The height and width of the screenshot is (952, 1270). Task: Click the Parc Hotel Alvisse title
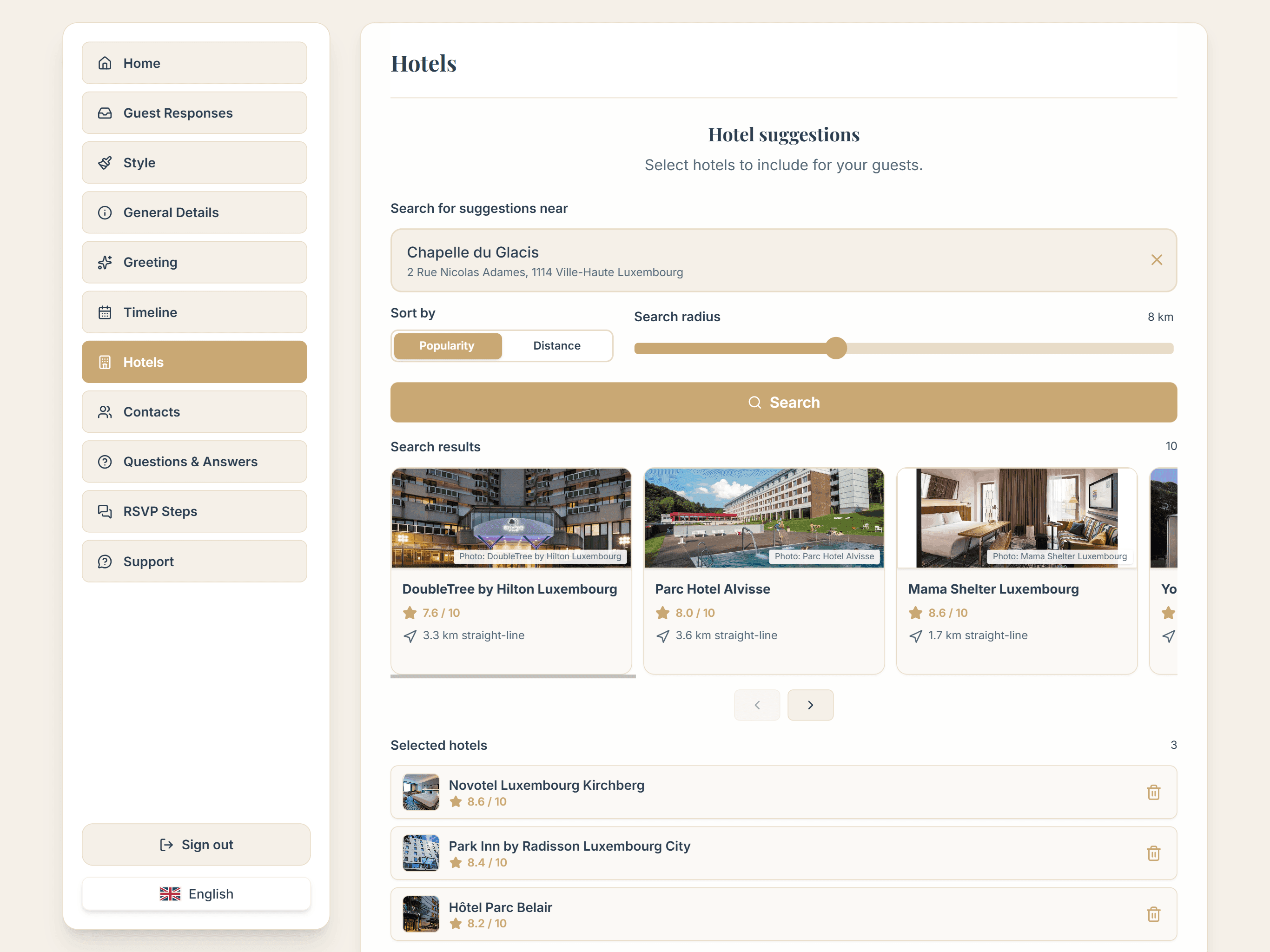point(713,589)
